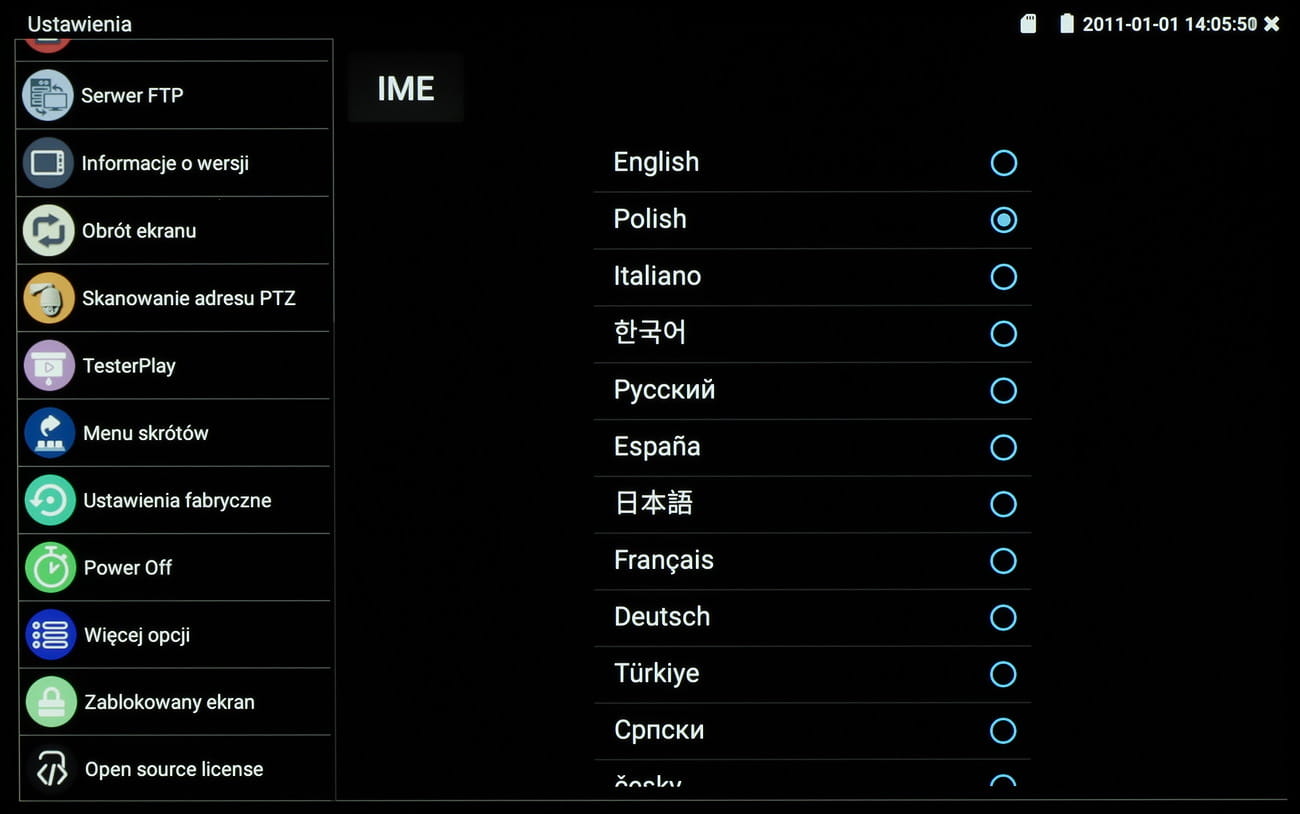Open the Open source license entry
This screenshot has width=1300, height=814.
174,769
